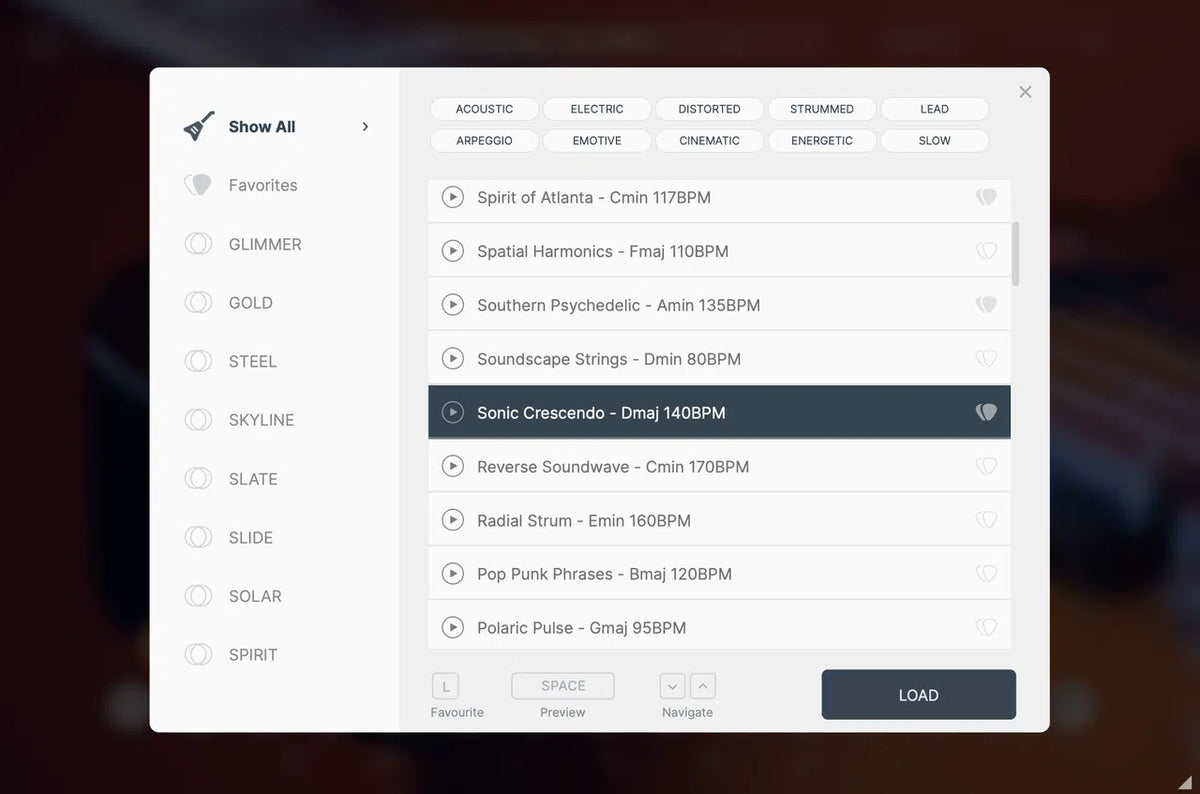Select the SKYLINE category icon
The width and height of the screenshot is (1200, 794).
coord(198,420)
